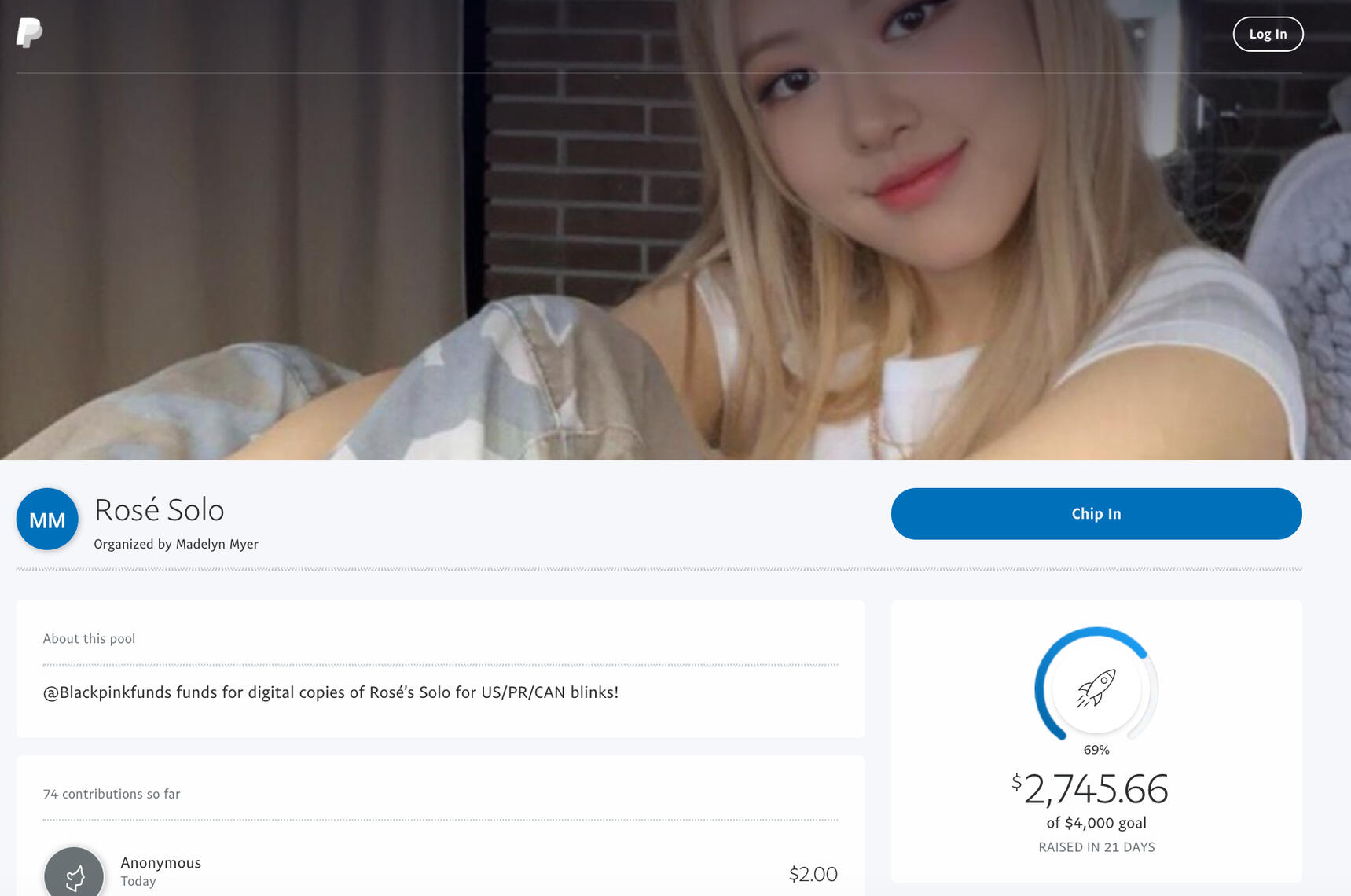Click the MM organizer avatar
The height and width of the screenshot is (896, 1351).
coord(47,520)
